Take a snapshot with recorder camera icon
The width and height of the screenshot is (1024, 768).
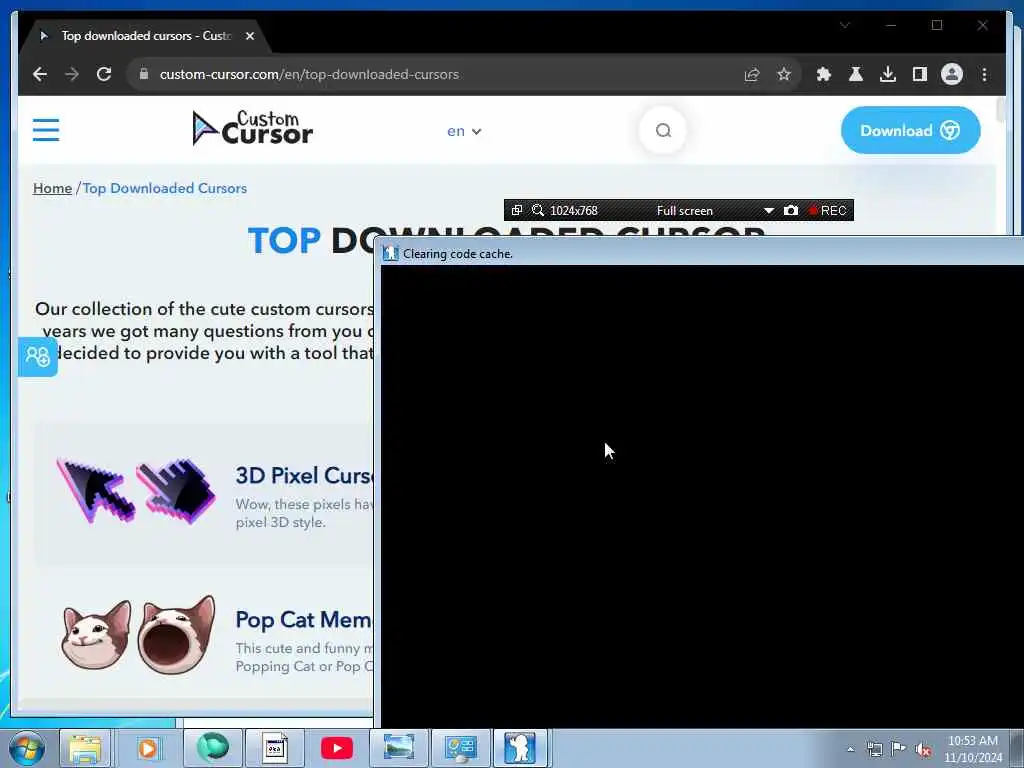(x=791, y=210)
